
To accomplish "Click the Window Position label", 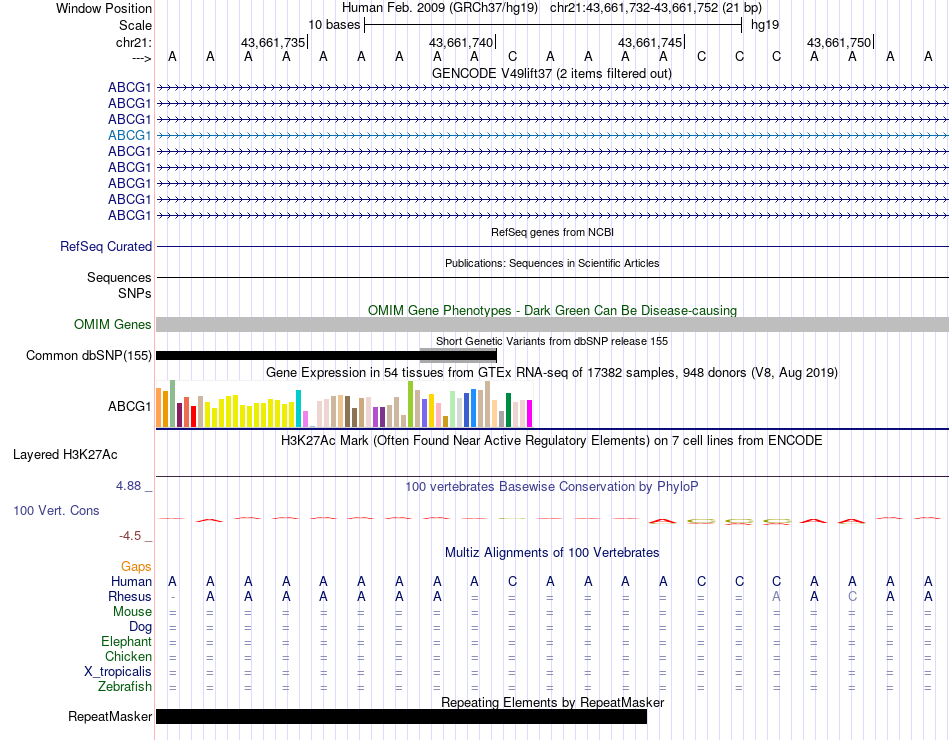I will pyautogui.click(x=104, y=8).
